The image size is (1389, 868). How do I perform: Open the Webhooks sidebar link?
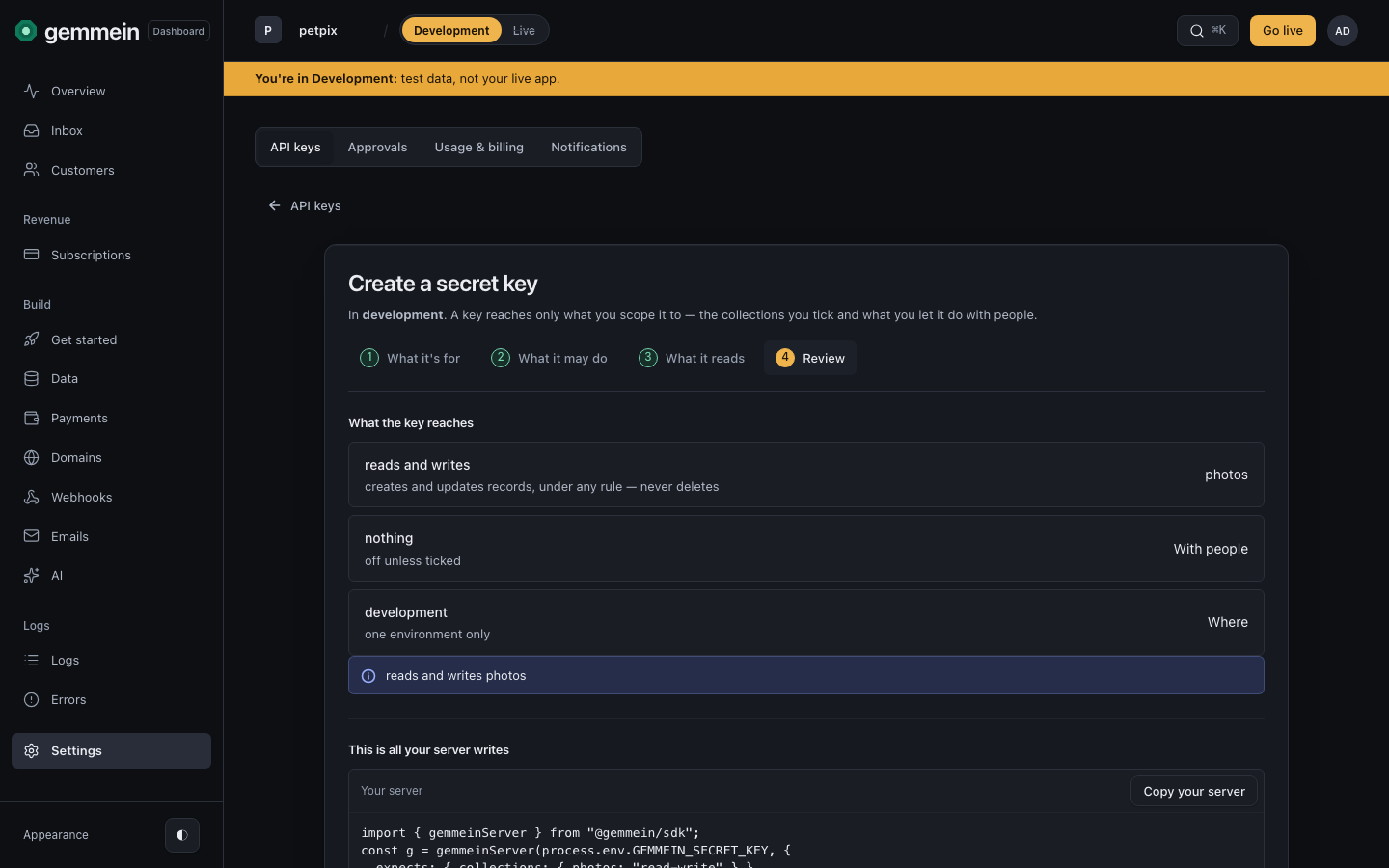(x=111, y=497)
